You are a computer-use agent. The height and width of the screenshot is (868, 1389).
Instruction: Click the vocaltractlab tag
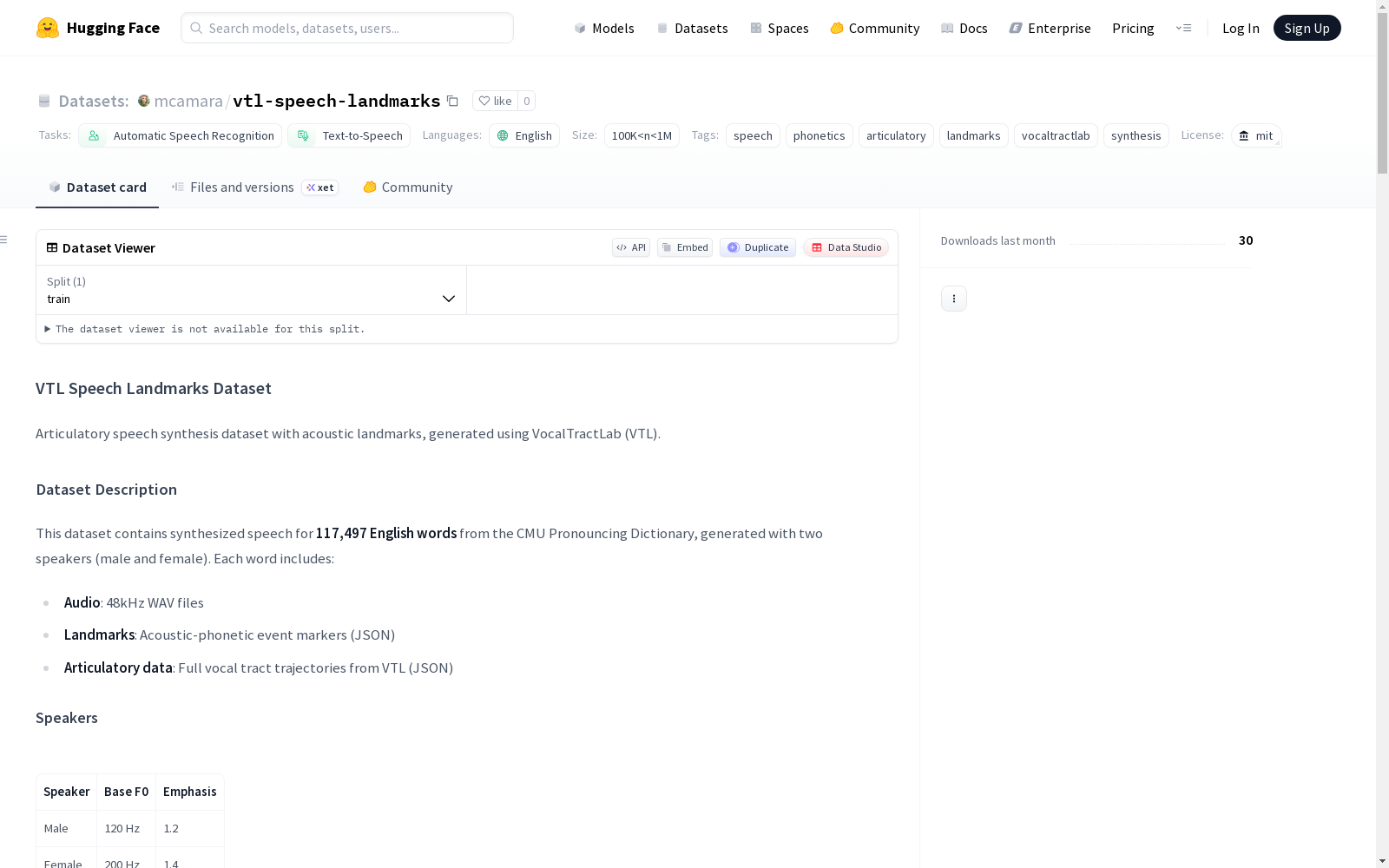[1056, 135]
